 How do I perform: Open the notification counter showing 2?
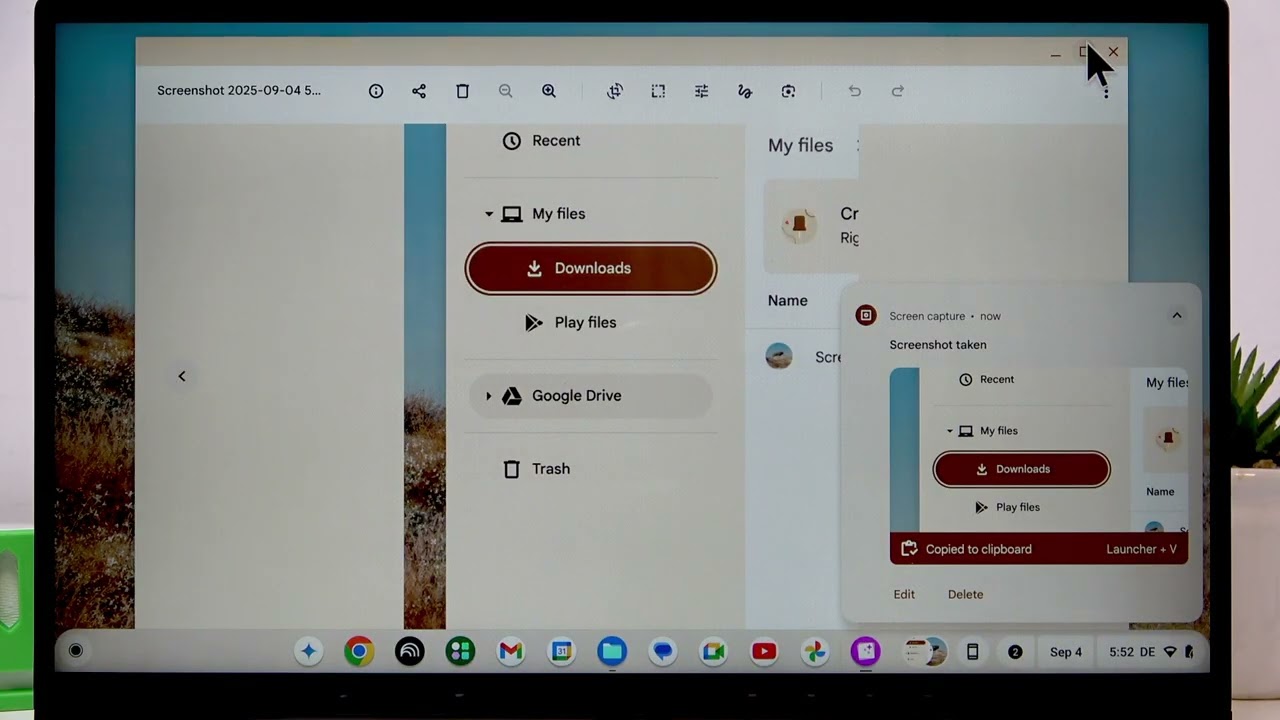pos(1015,652)
